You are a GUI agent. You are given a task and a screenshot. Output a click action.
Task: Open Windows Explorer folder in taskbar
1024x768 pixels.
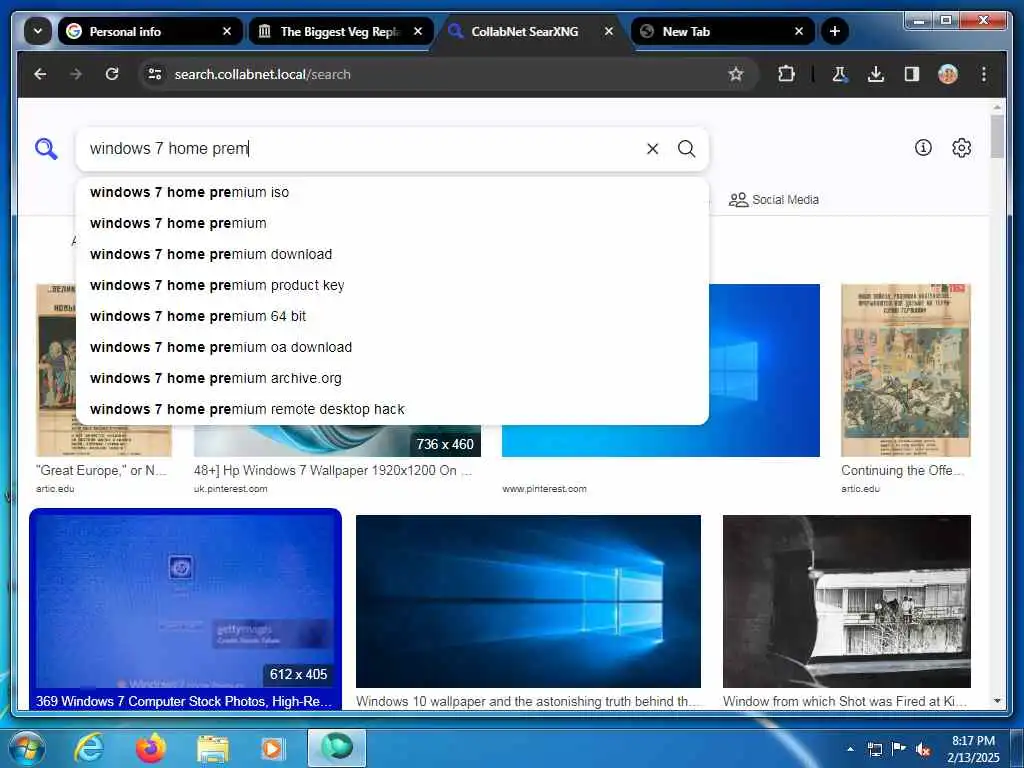tap(213, 748)
